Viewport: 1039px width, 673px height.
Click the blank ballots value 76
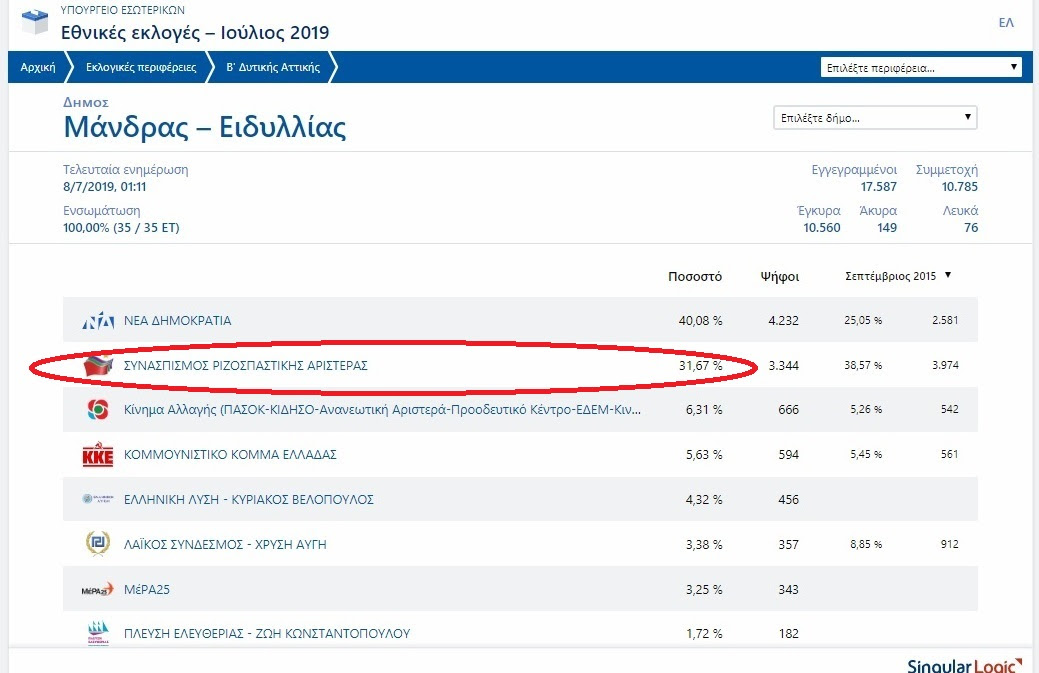click(x=971, y=228)
